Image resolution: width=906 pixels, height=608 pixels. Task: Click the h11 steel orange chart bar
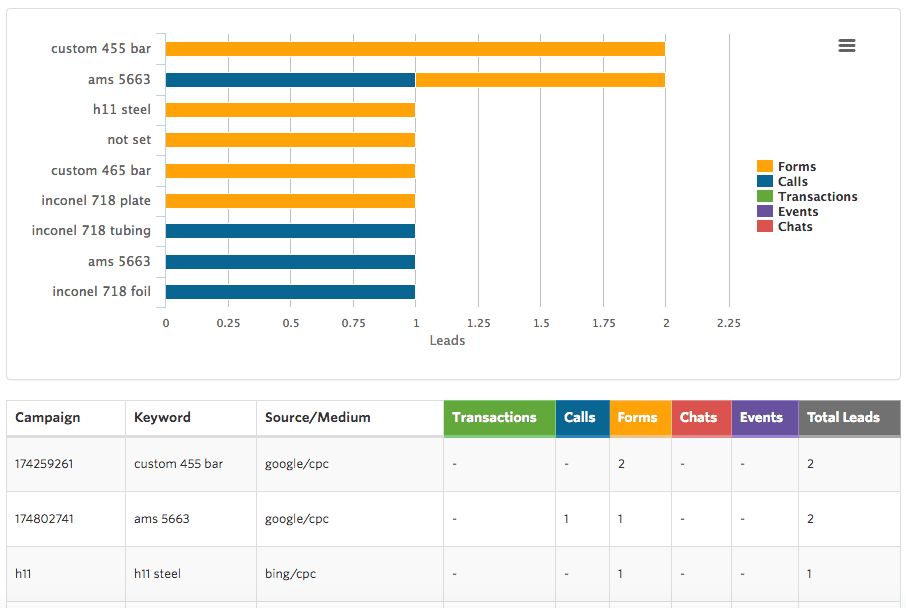pyautogui.click(x=290, y=110)
